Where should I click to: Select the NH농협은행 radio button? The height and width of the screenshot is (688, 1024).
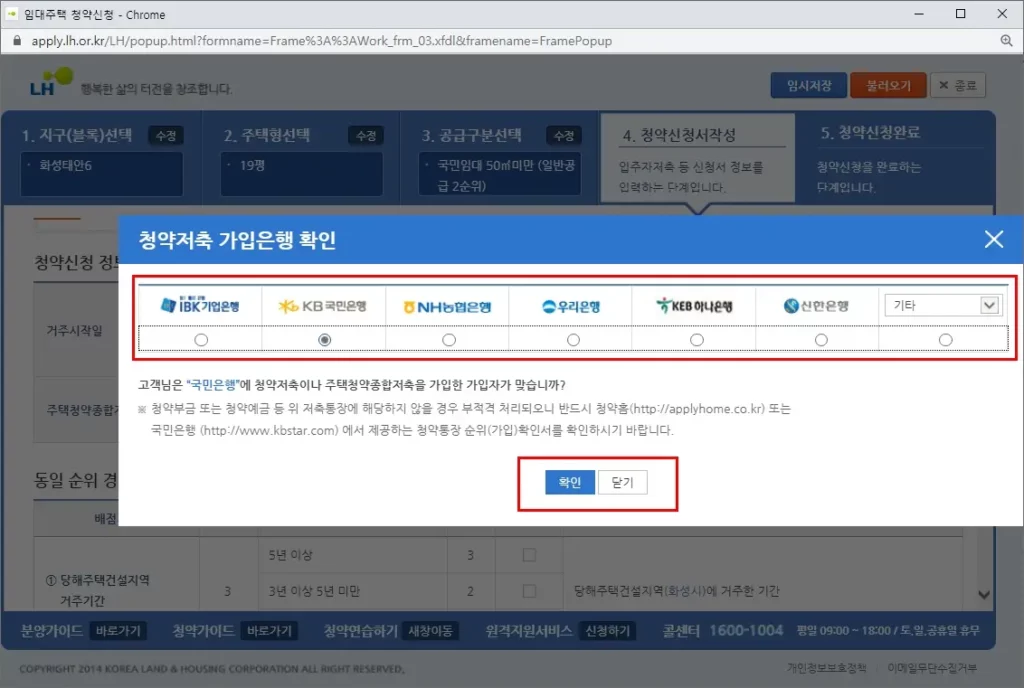pyautogui.click(x=449, y=340)
